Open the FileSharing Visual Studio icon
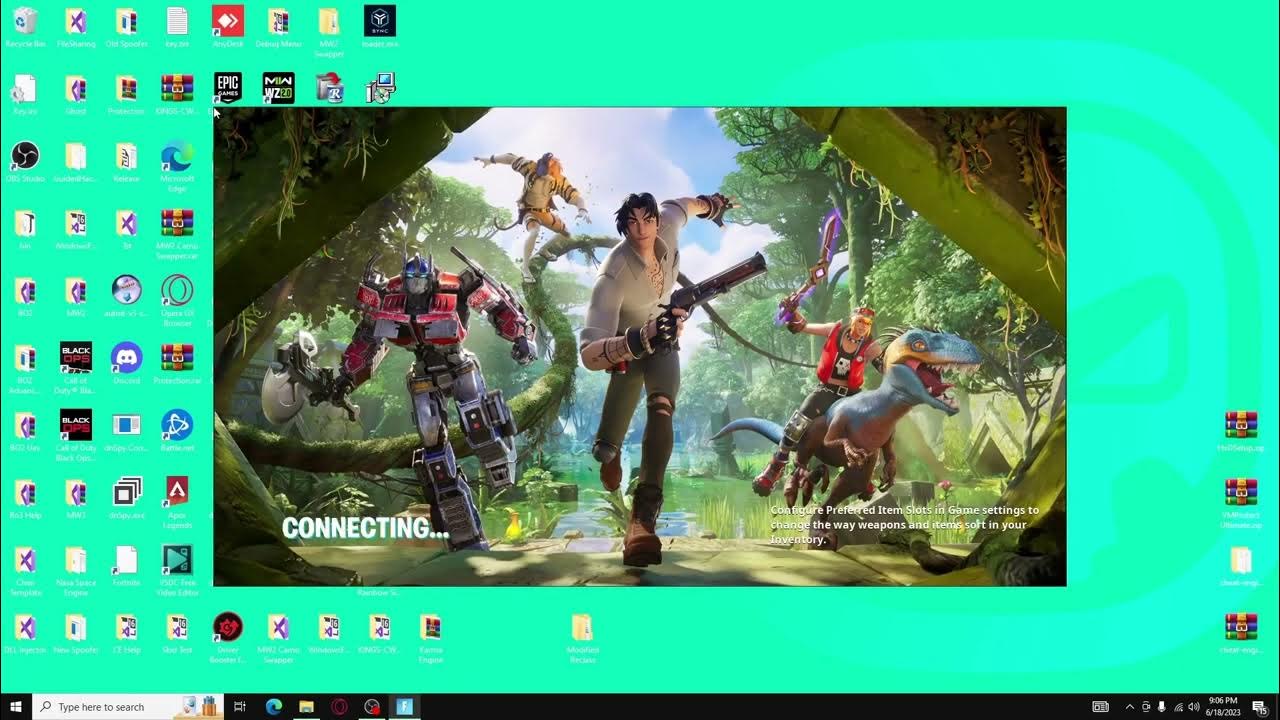The height and width of the screenshot is (720, 1280). (x=76, y=27)
